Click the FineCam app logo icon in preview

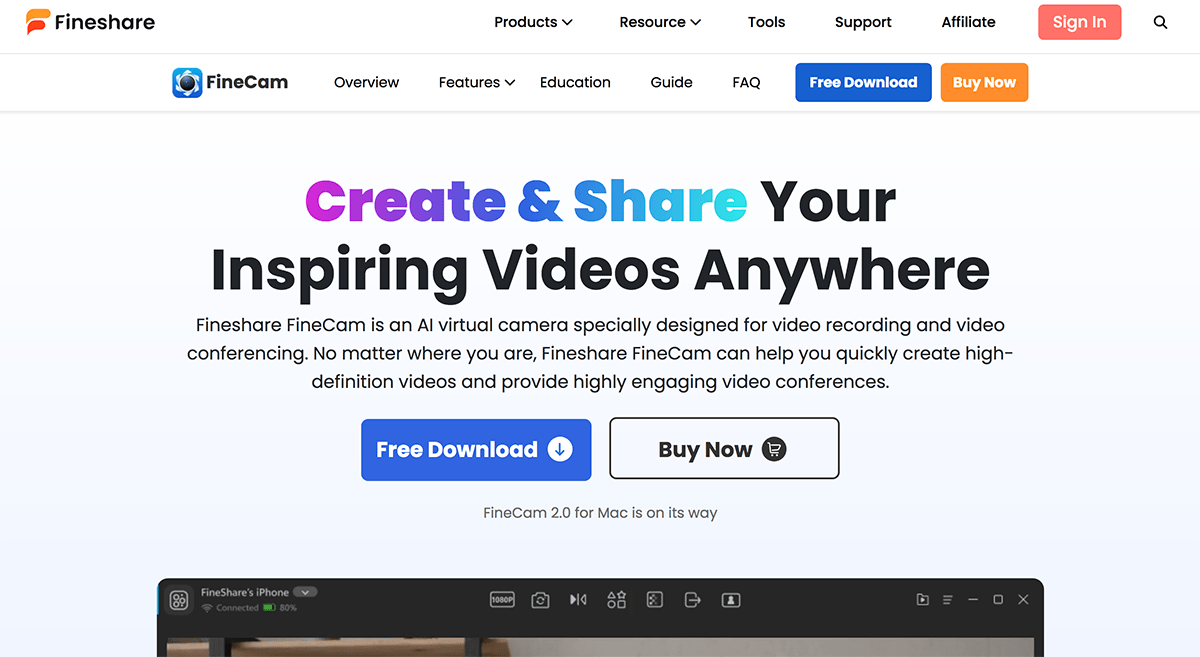pos(179,600)
